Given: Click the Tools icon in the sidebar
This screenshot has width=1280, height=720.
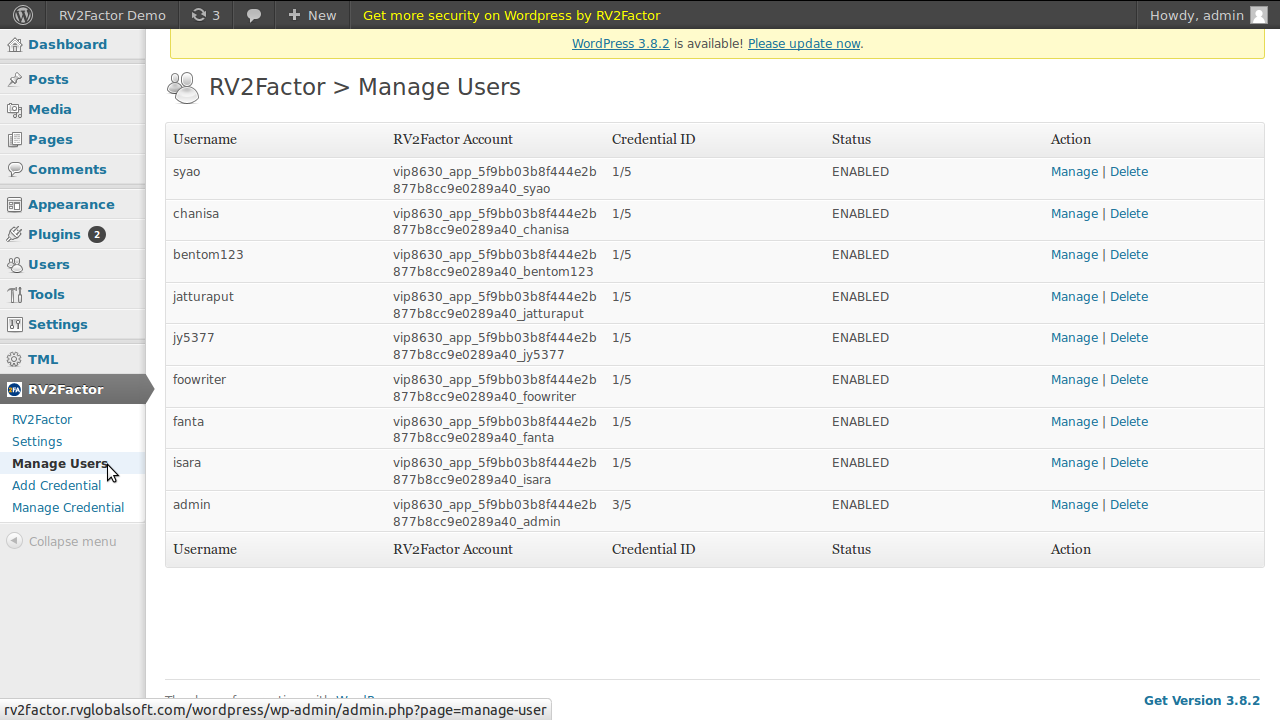Looking at the screenshot, I should (x=15, y=294).
